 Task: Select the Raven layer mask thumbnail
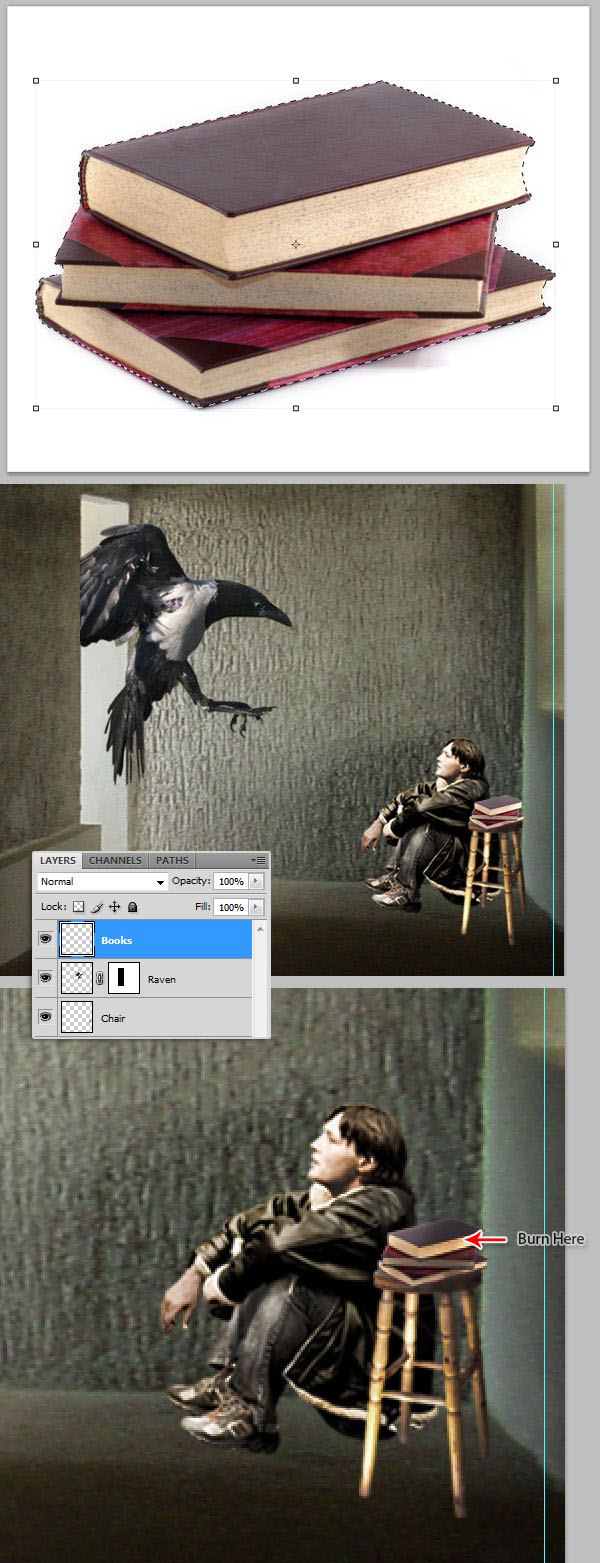(x=124, y=979)
